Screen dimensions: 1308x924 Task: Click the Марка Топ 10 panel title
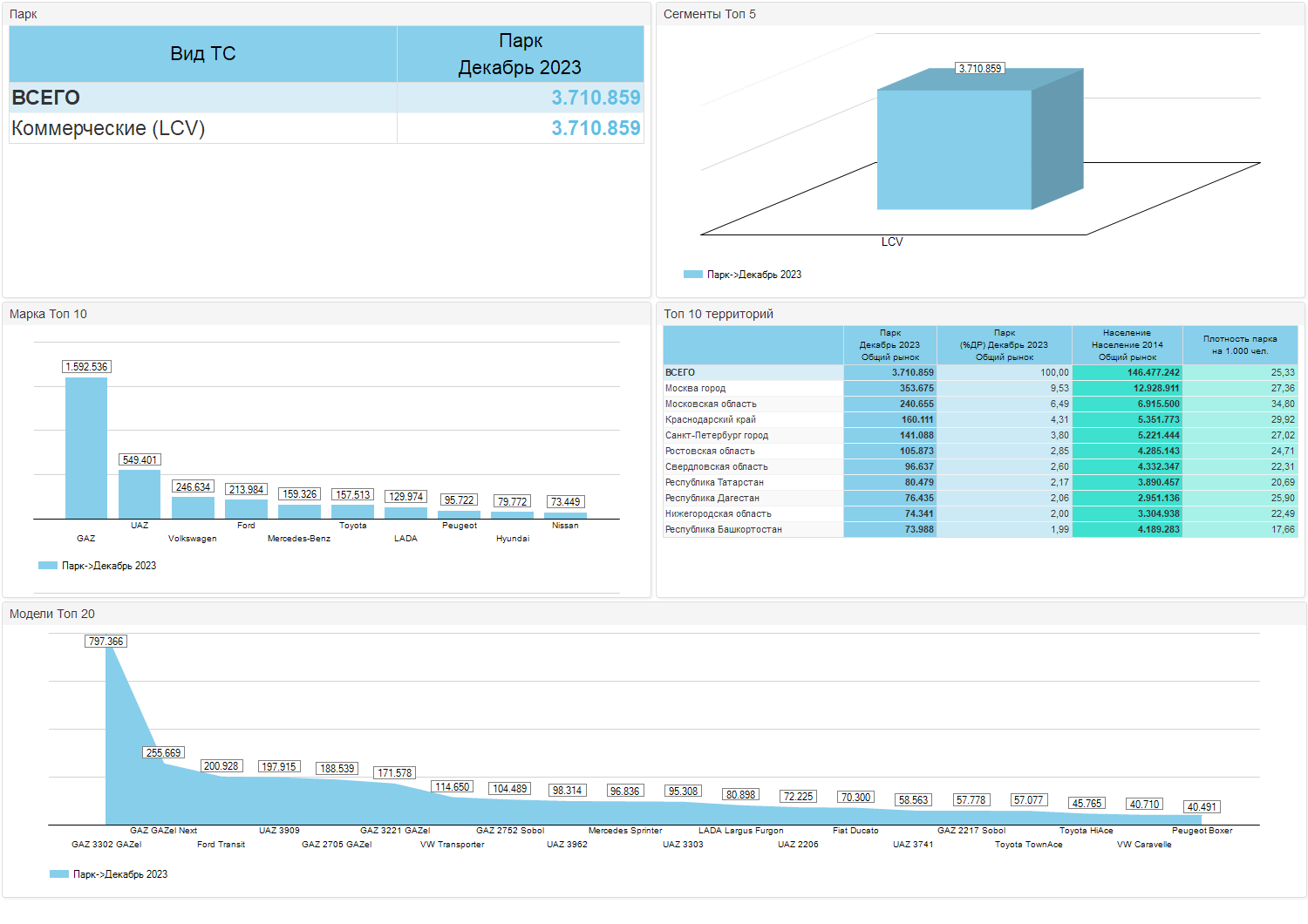pyautogui.click(x=48, y=315)
